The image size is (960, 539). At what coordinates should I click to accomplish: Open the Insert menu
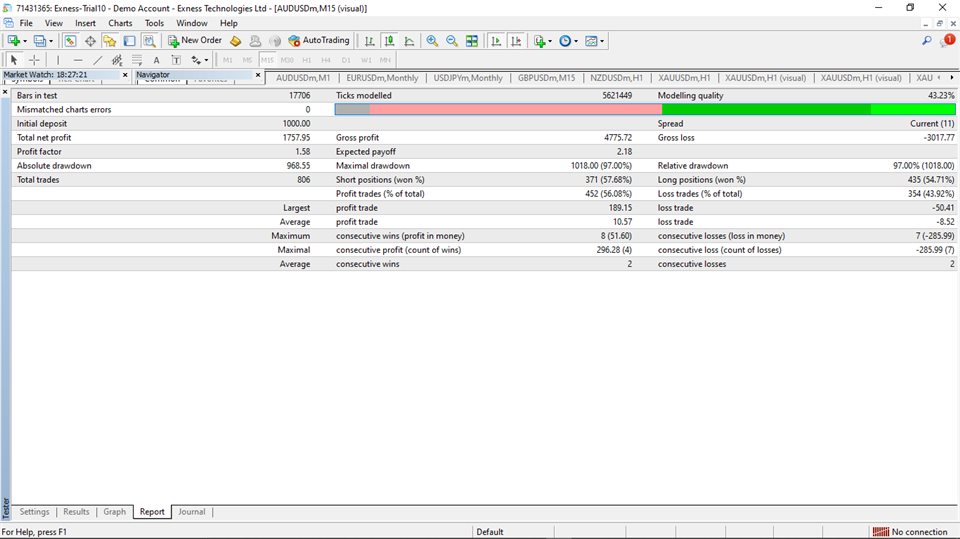[85, 23]
